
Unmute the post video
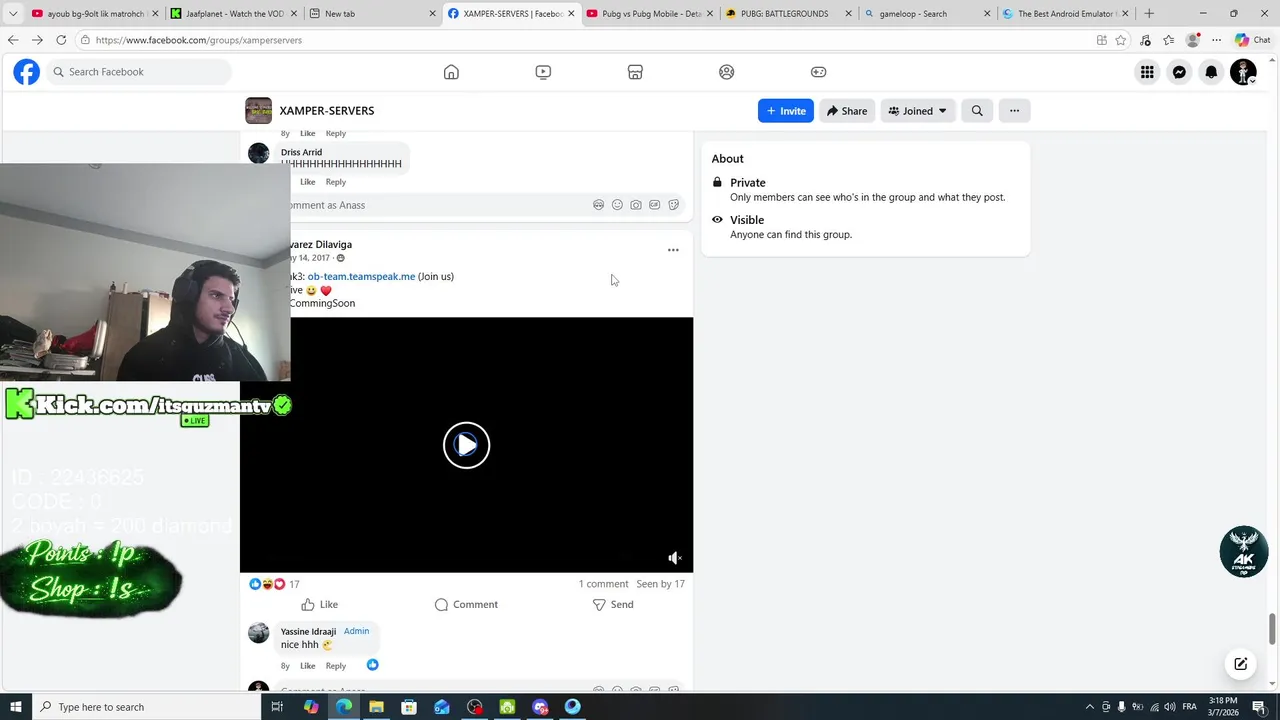click(675, 558)
